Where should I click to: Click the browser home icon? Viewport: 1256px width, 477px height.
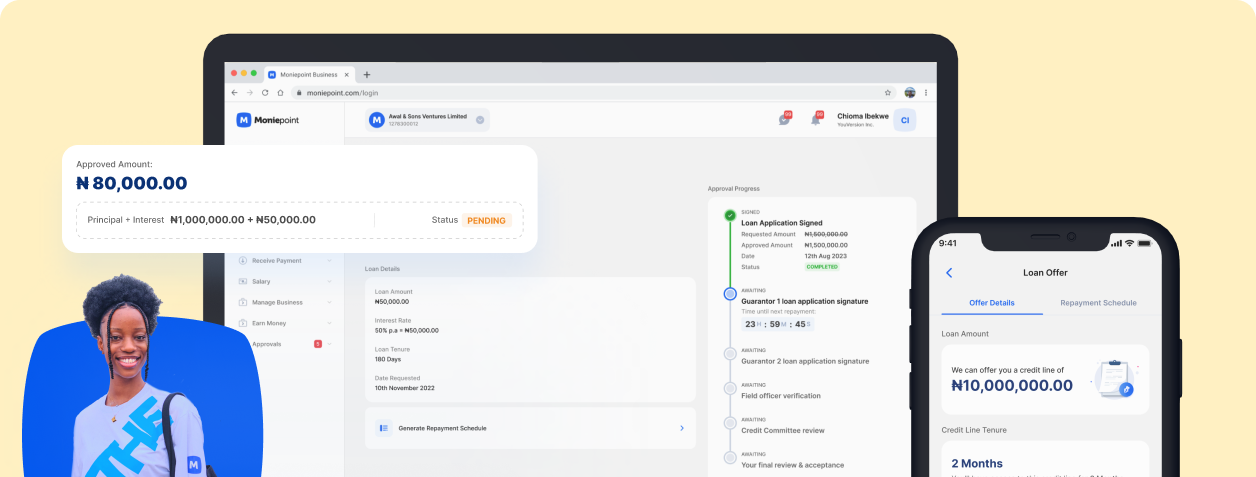click(x=281, y=92)
